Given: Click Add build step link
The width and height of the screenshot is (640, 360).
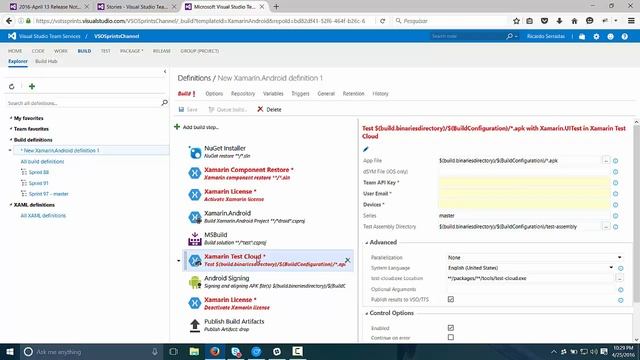Looking at the screenshot, I should click(197, 127).
